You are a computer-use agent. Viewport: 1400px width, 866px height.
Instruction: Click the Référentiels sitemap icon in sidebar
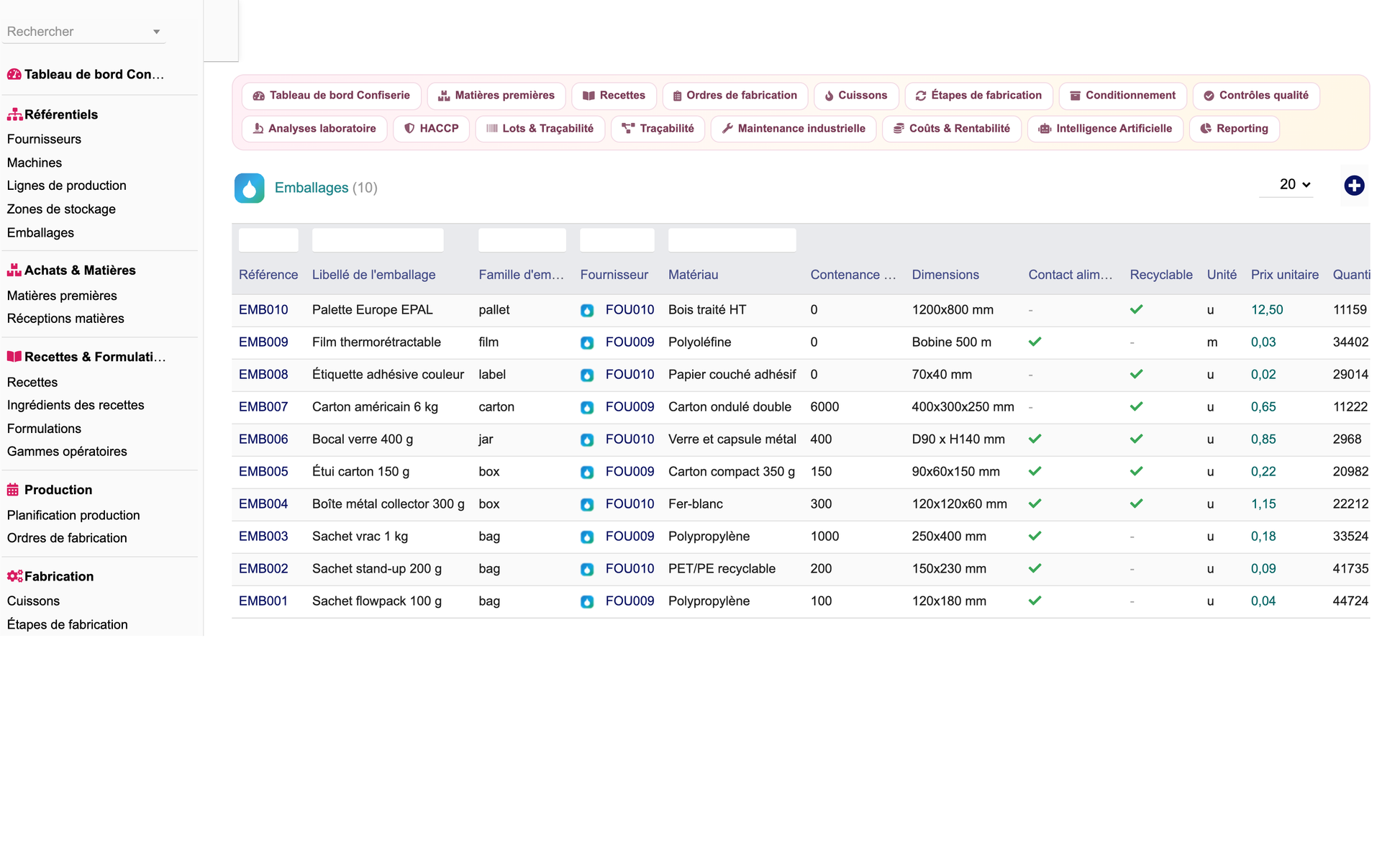(14, 114)
